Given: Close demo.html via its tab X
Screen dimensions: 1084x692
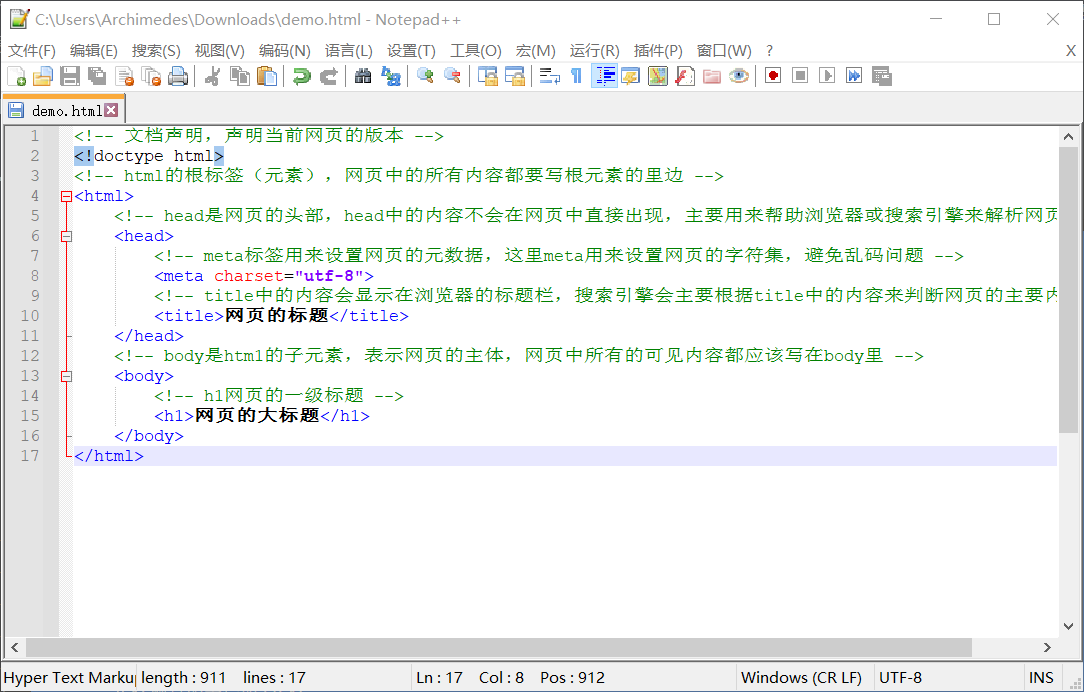Looking at the screenshot, I should [x=109, y=110].
